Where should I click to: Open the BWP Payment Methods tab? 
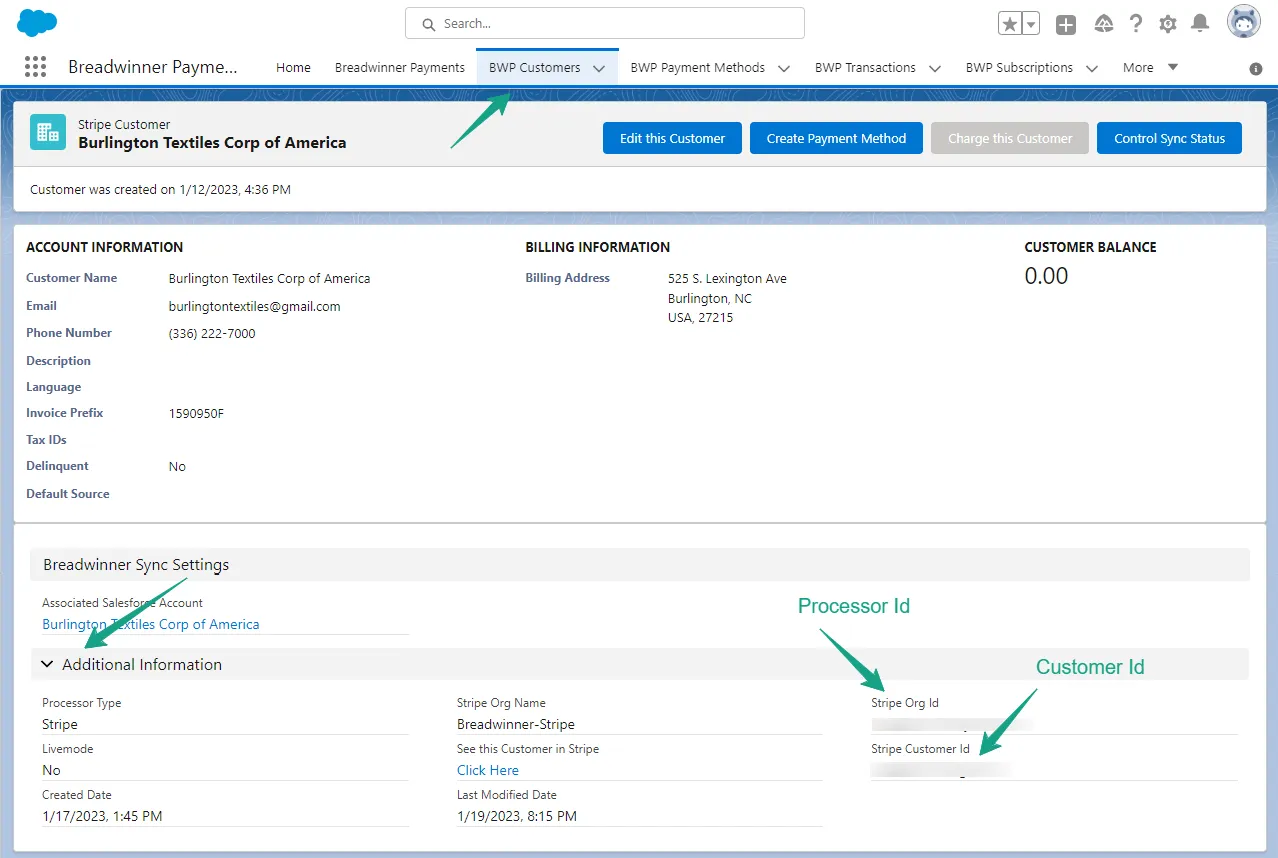point(698,67)
